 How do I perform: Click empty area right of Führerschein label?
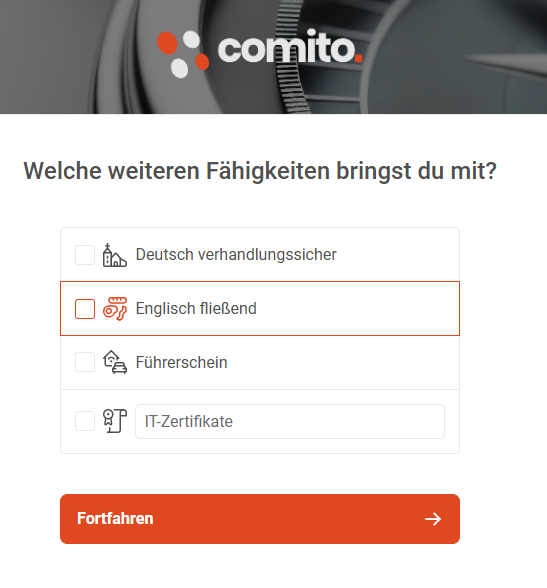tap(341, 363)
